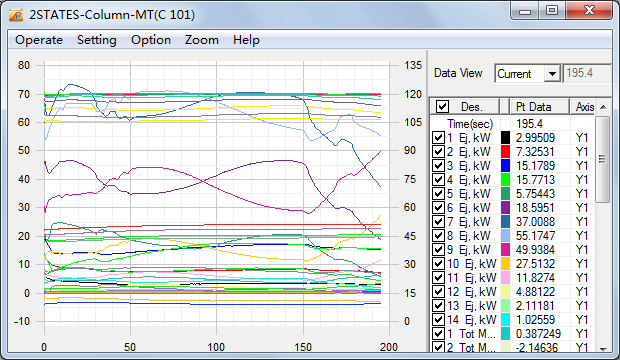Click the series list scrollbar thumb

603,159
